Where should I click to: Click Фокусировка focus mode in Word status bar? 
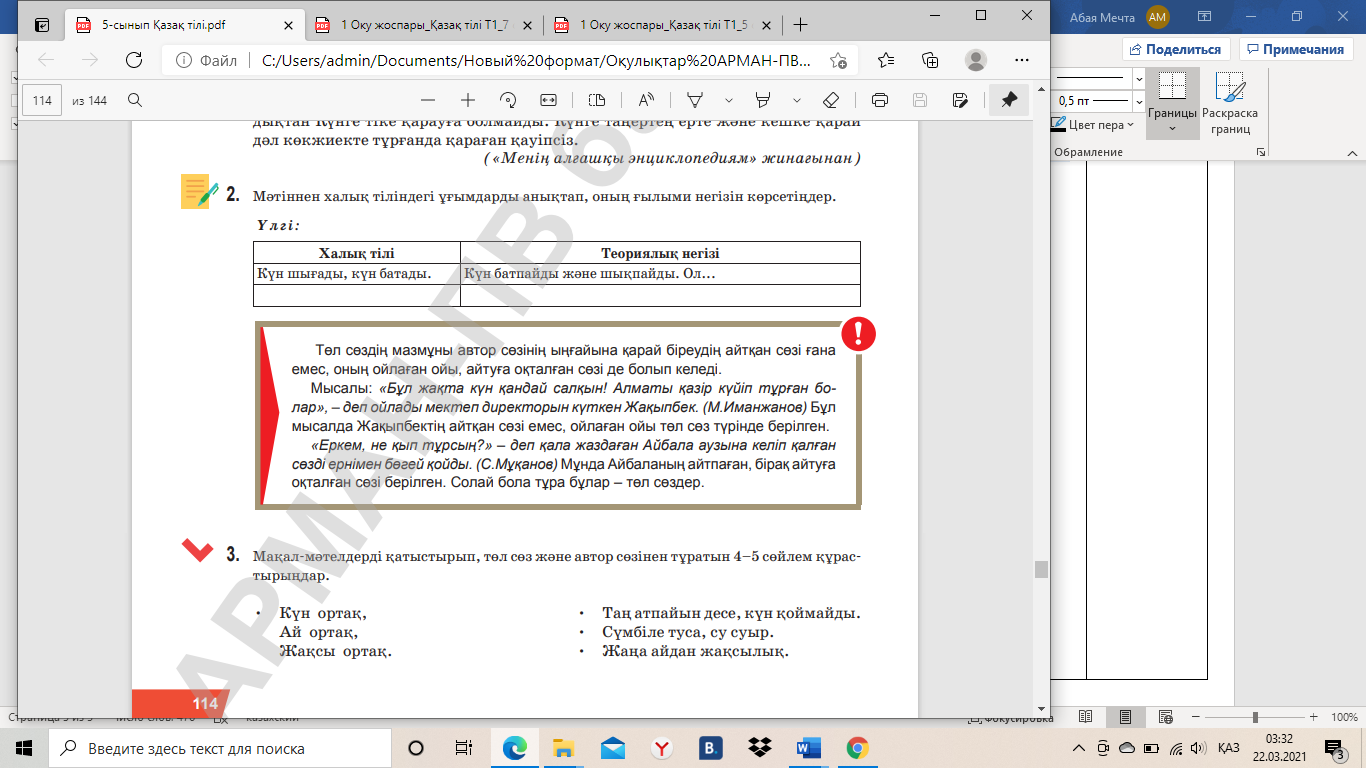tap(1010, 718)
